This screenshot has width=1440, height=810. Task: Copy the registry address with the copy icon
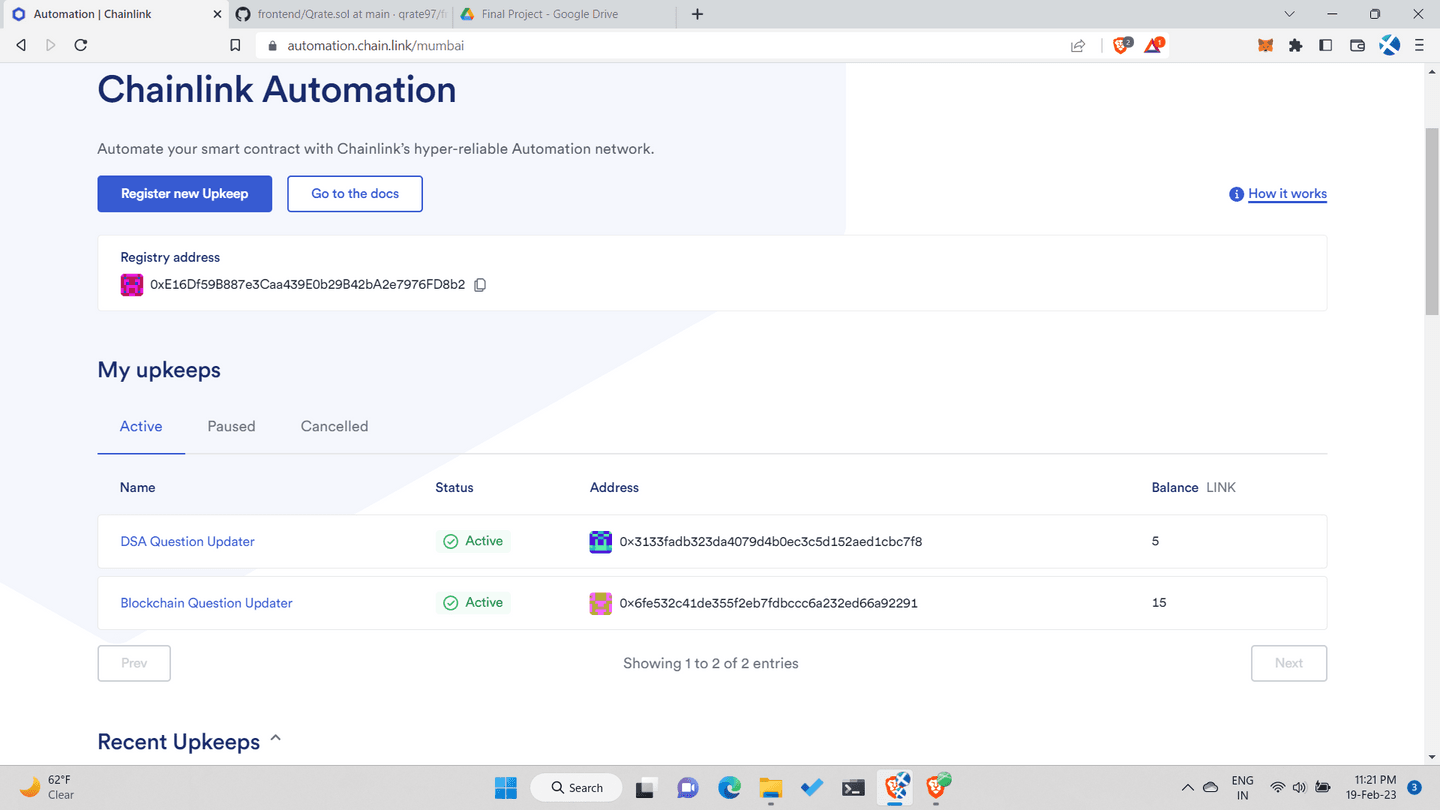pos(480,285)
